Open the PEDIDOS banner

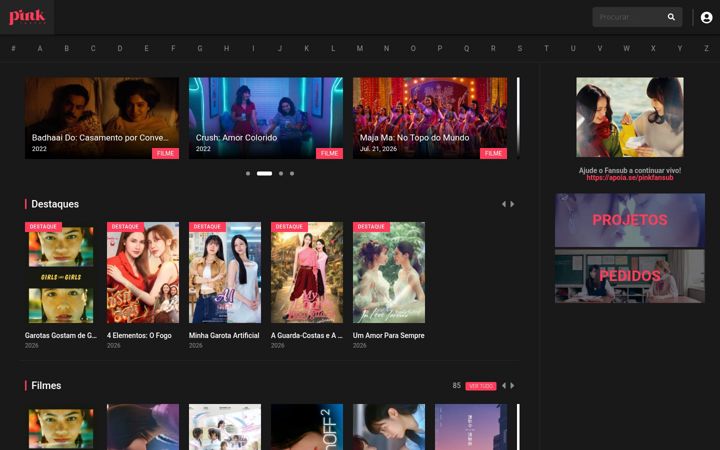pos(630,276)
